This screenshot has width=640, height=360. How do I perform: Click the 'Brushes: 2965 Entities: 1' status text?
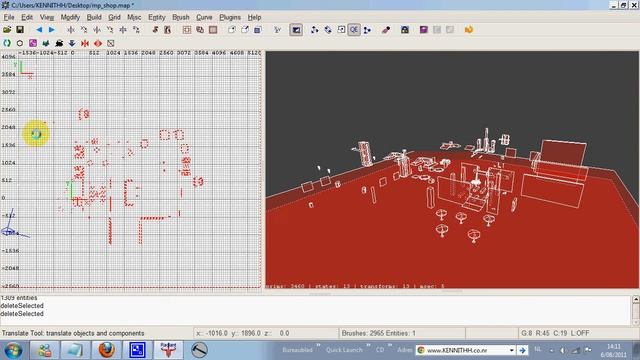(x=378, y=333)
